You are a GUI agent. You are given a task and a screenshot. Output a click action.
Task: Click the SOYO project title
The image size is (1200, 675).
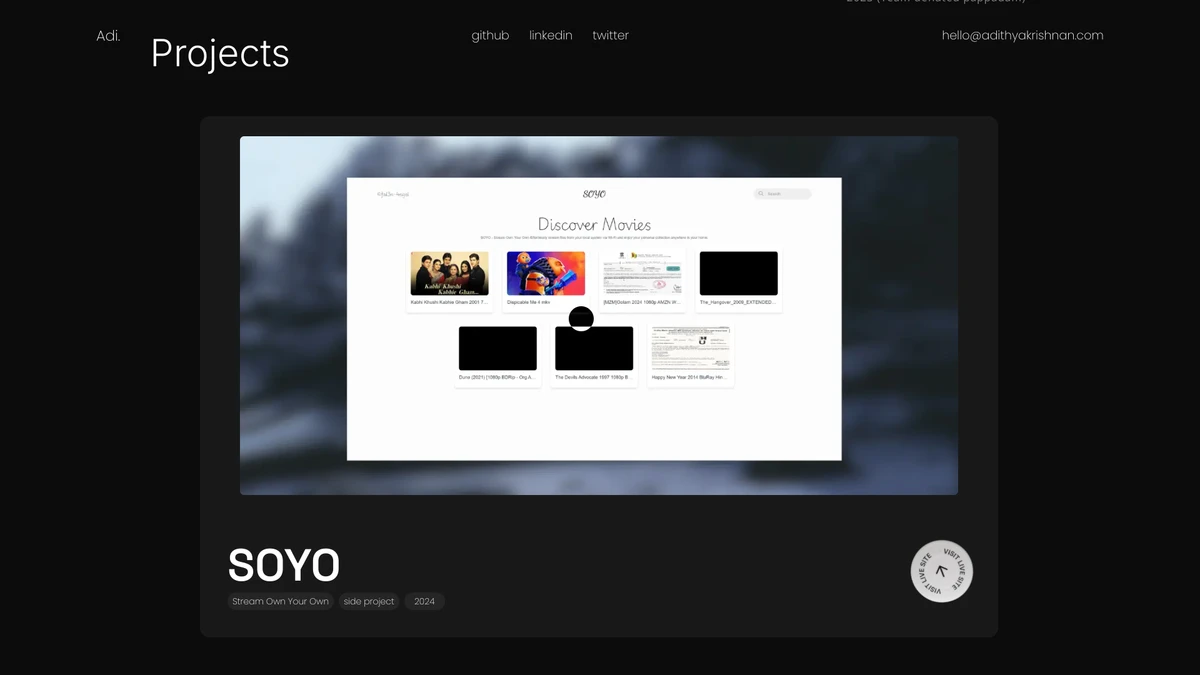point(284,565)
